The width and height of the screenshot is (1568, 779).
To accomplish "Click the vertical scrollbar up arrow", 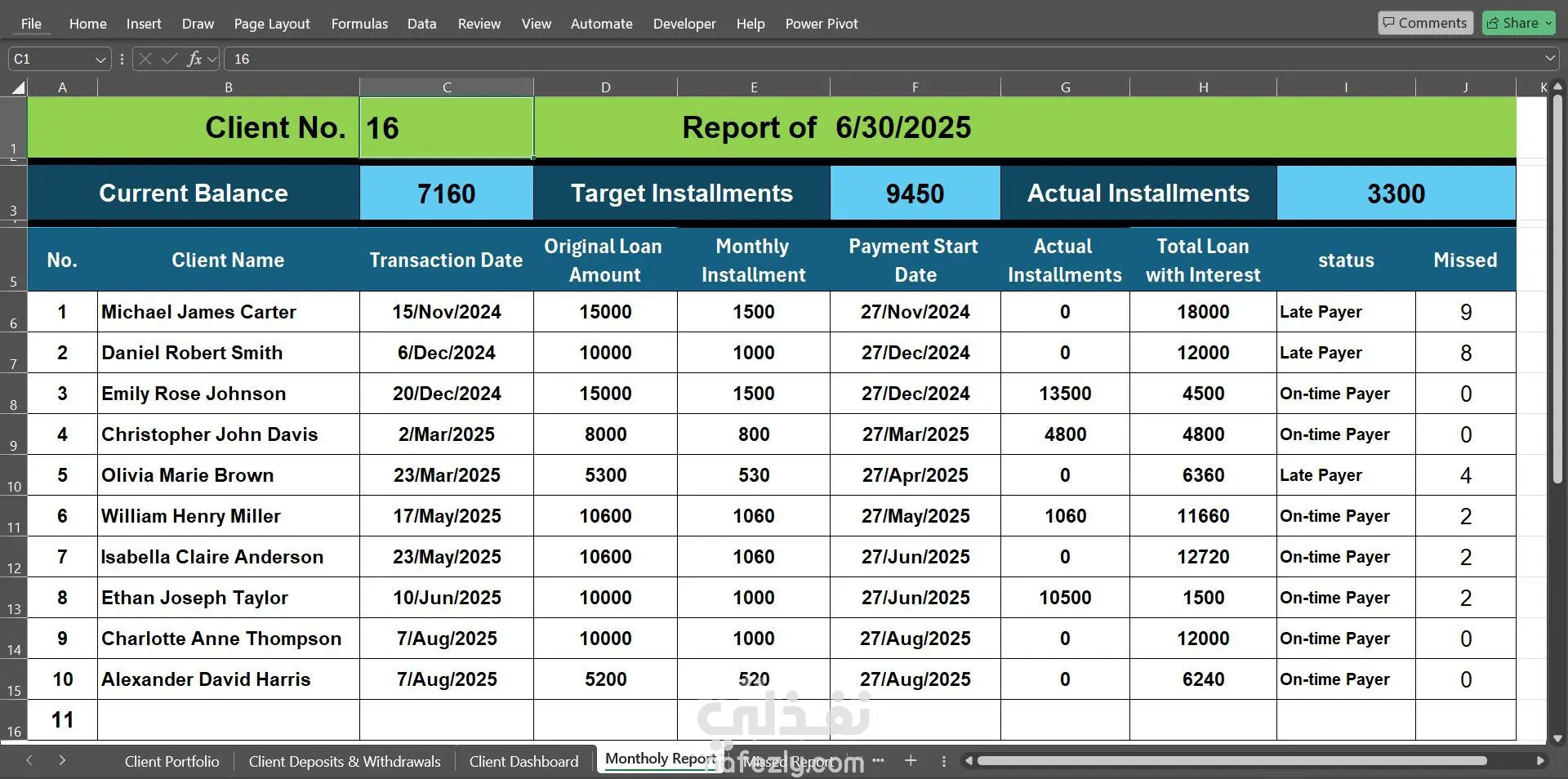I will pyautogui.click(x=1557, y=86).
